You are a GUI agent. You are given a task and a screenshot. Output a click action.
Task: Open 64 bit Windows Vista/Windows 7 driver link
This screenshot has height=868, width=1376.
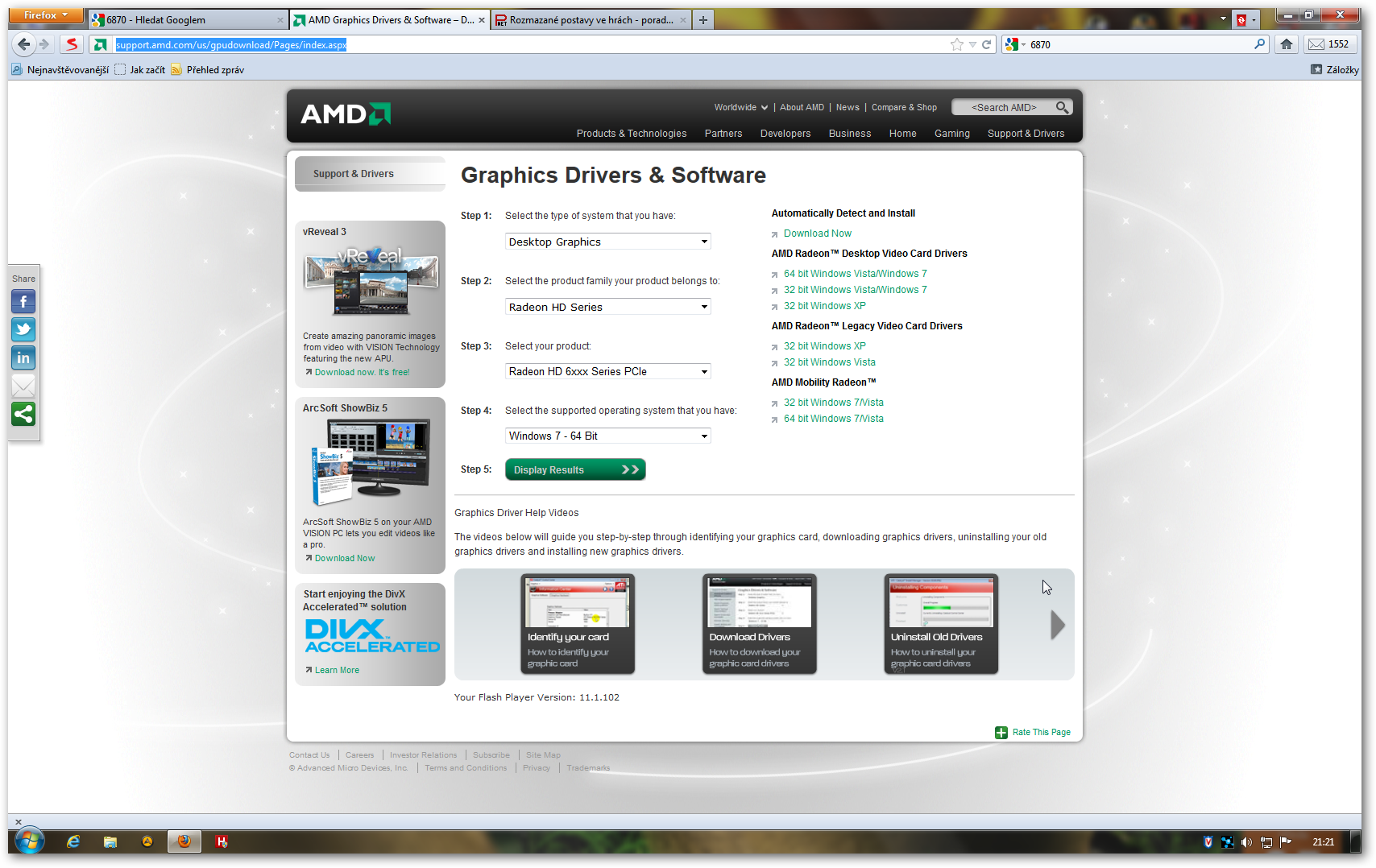pyautogui.click(x=855, y=274)
